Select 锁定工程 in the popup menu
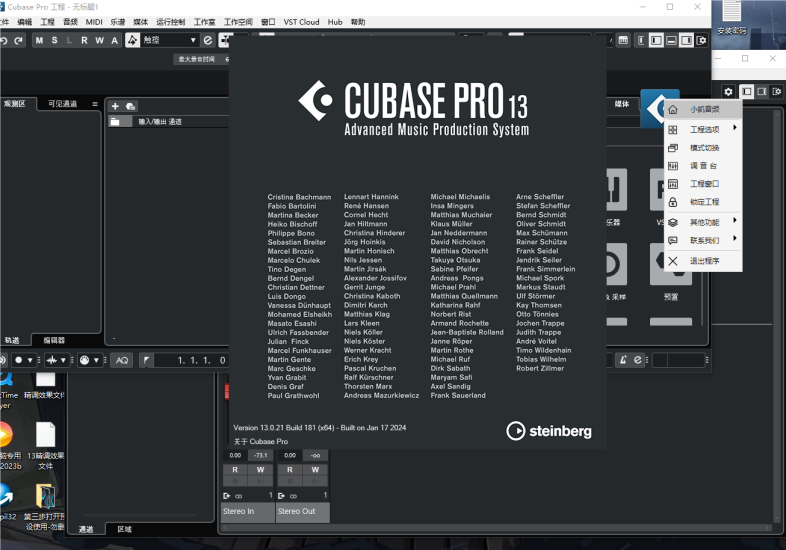786x550 pixels. point(703,202)
